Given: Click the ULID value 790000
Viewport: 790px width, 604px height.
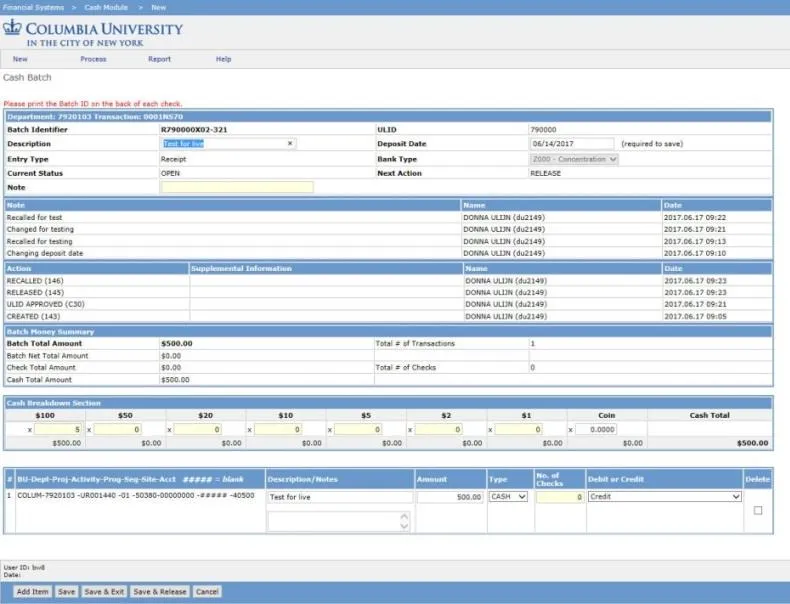Looking at the screenshot, I should pos(543,129).
